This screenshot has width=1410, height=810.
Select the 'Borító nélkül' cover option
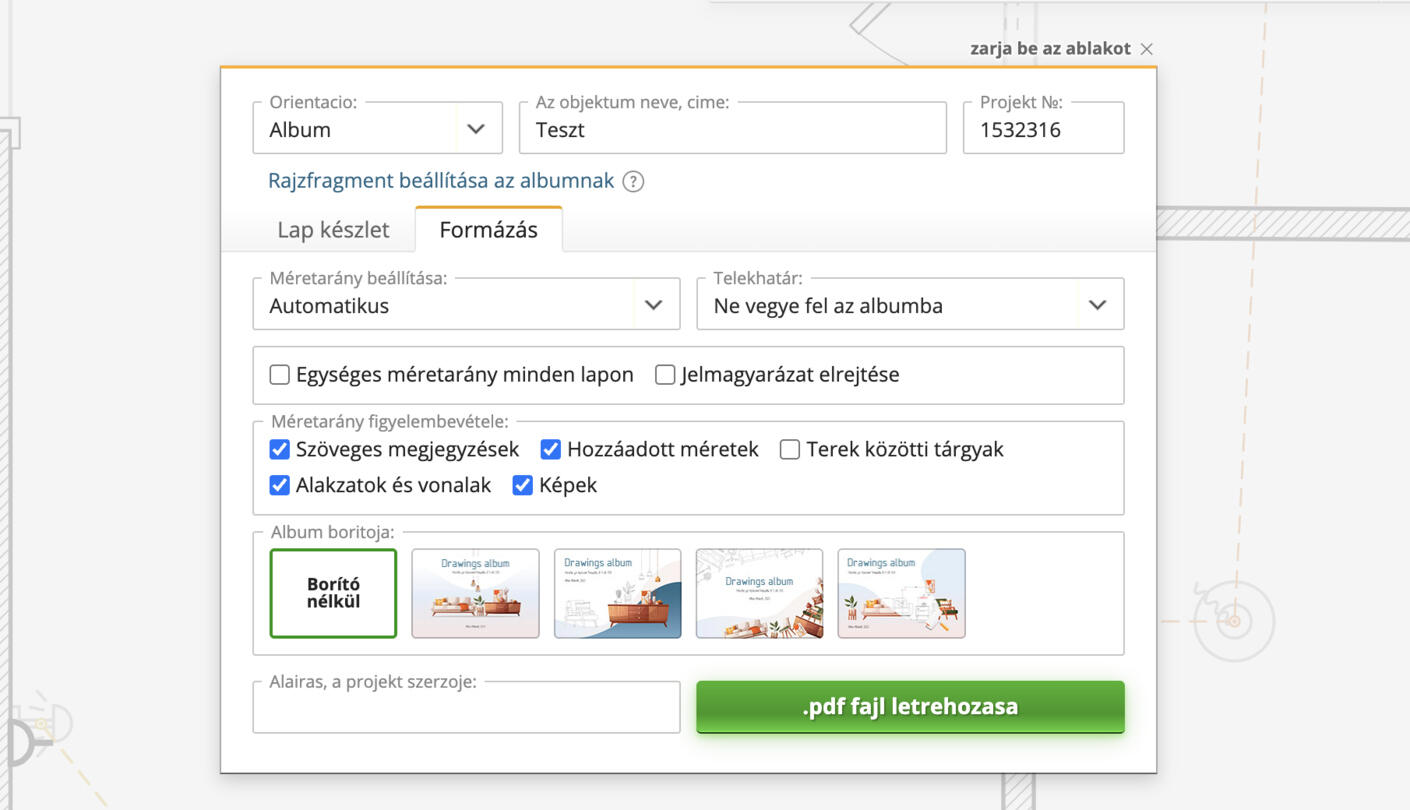[x=333, y=593]
